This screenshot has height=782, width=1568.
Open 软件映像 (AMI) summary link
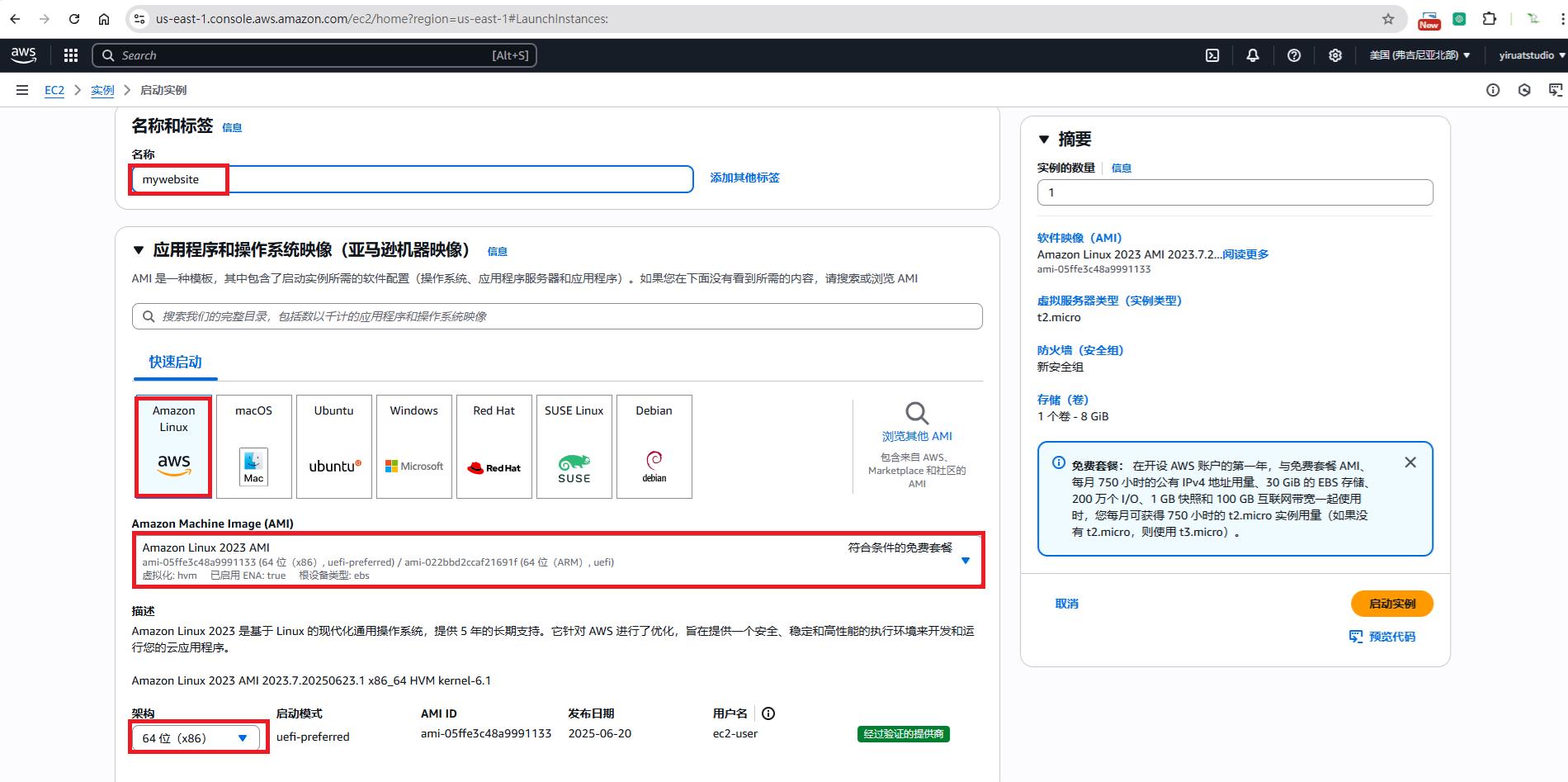click(x=1079, y=238)
